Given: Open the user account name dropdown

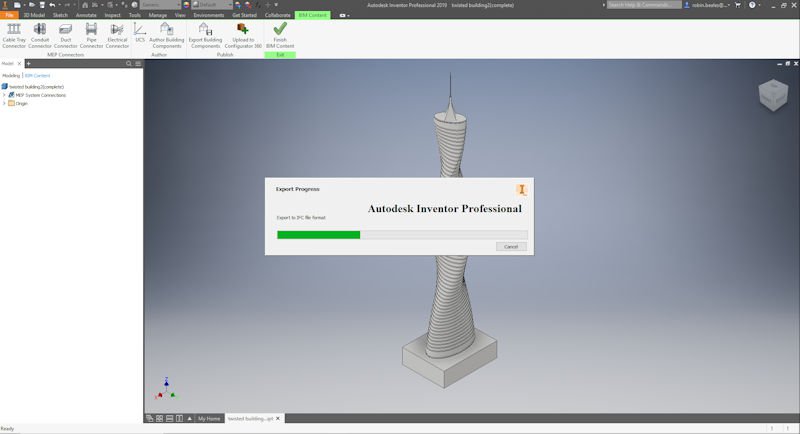Looking at the screenshot, I should 711,5.
